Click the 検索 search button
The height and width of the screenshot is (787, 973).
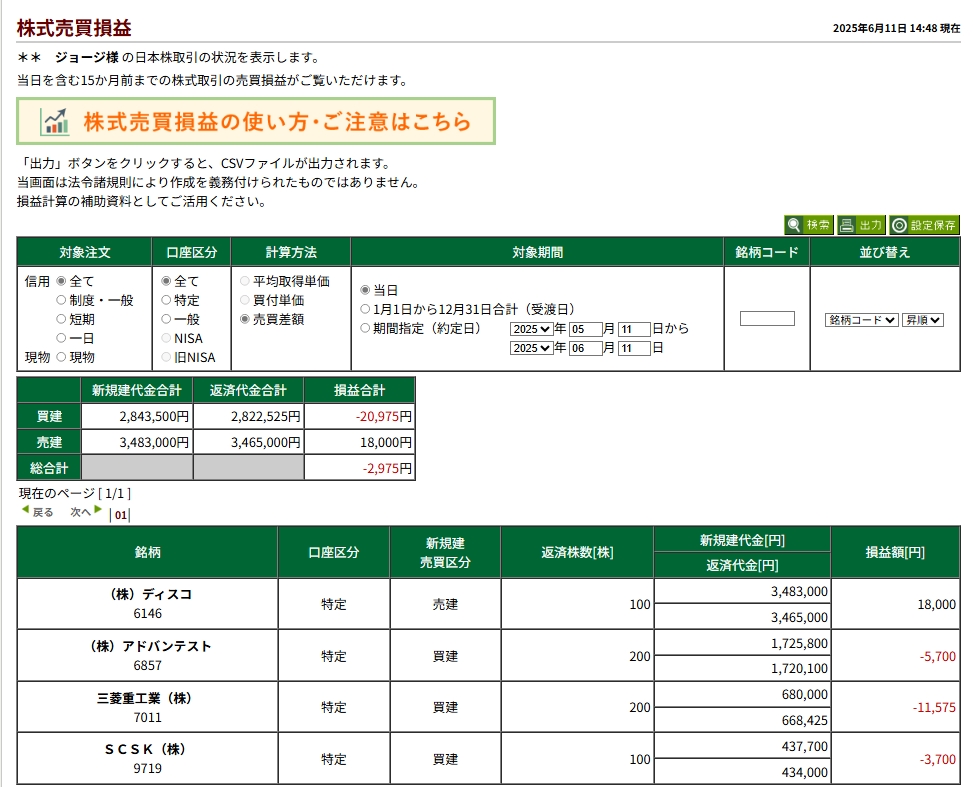point(809,225)
